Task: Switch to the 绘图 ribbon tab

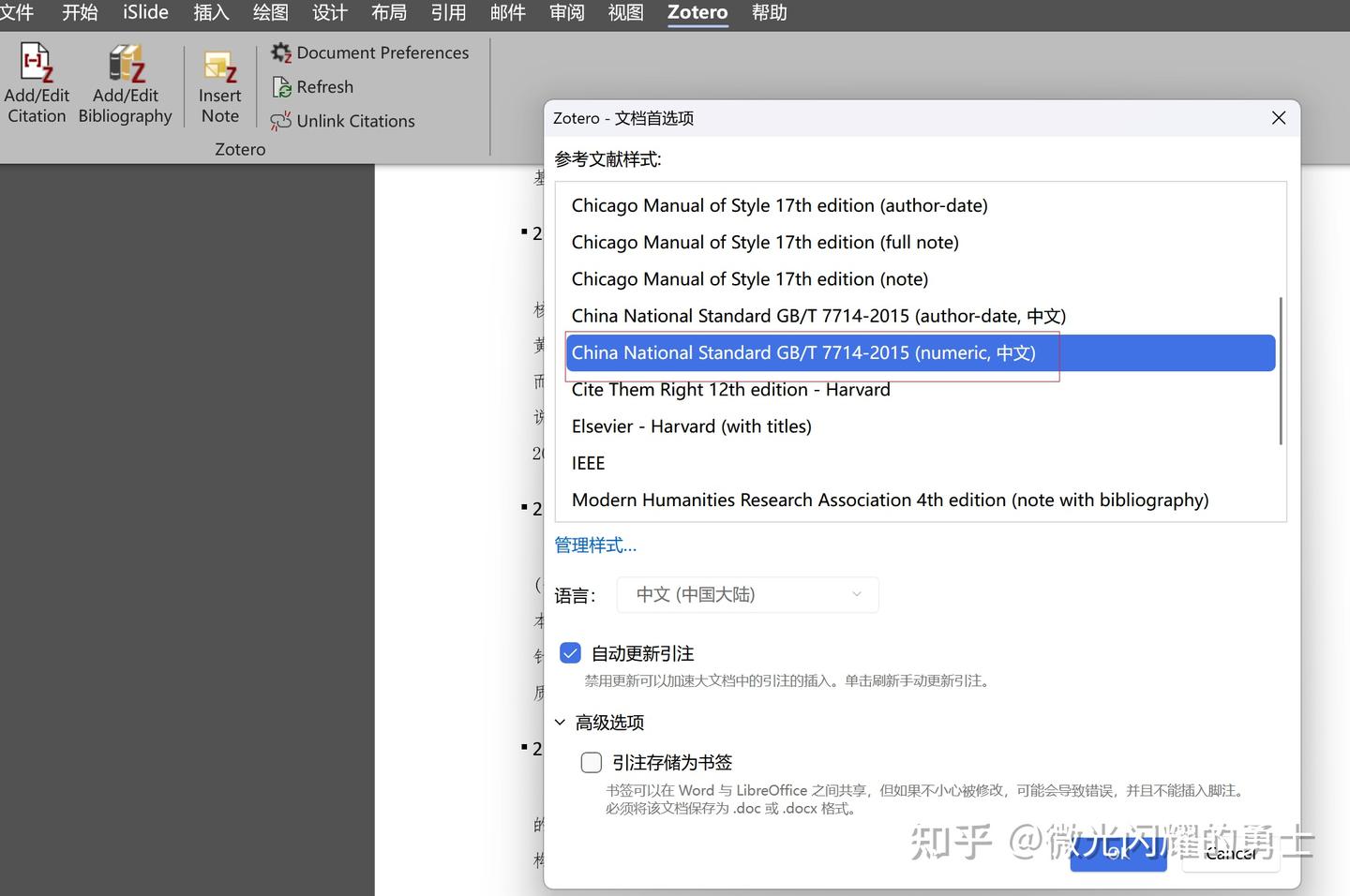Action: tap(271, 13)
